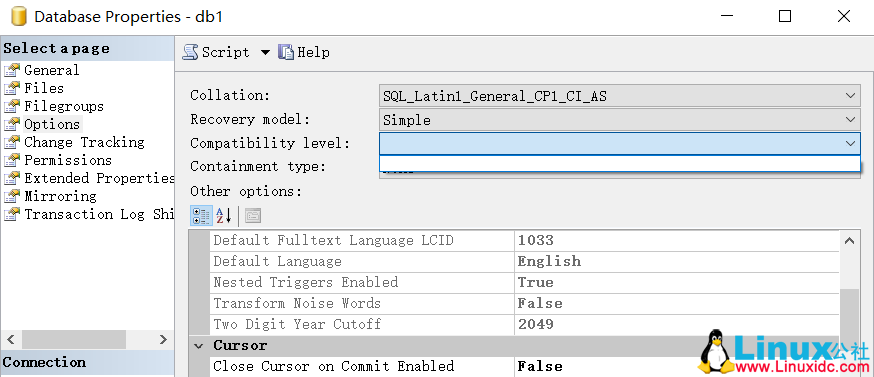Select the Nested Triggers Enabled row

(x=525, y=282)
